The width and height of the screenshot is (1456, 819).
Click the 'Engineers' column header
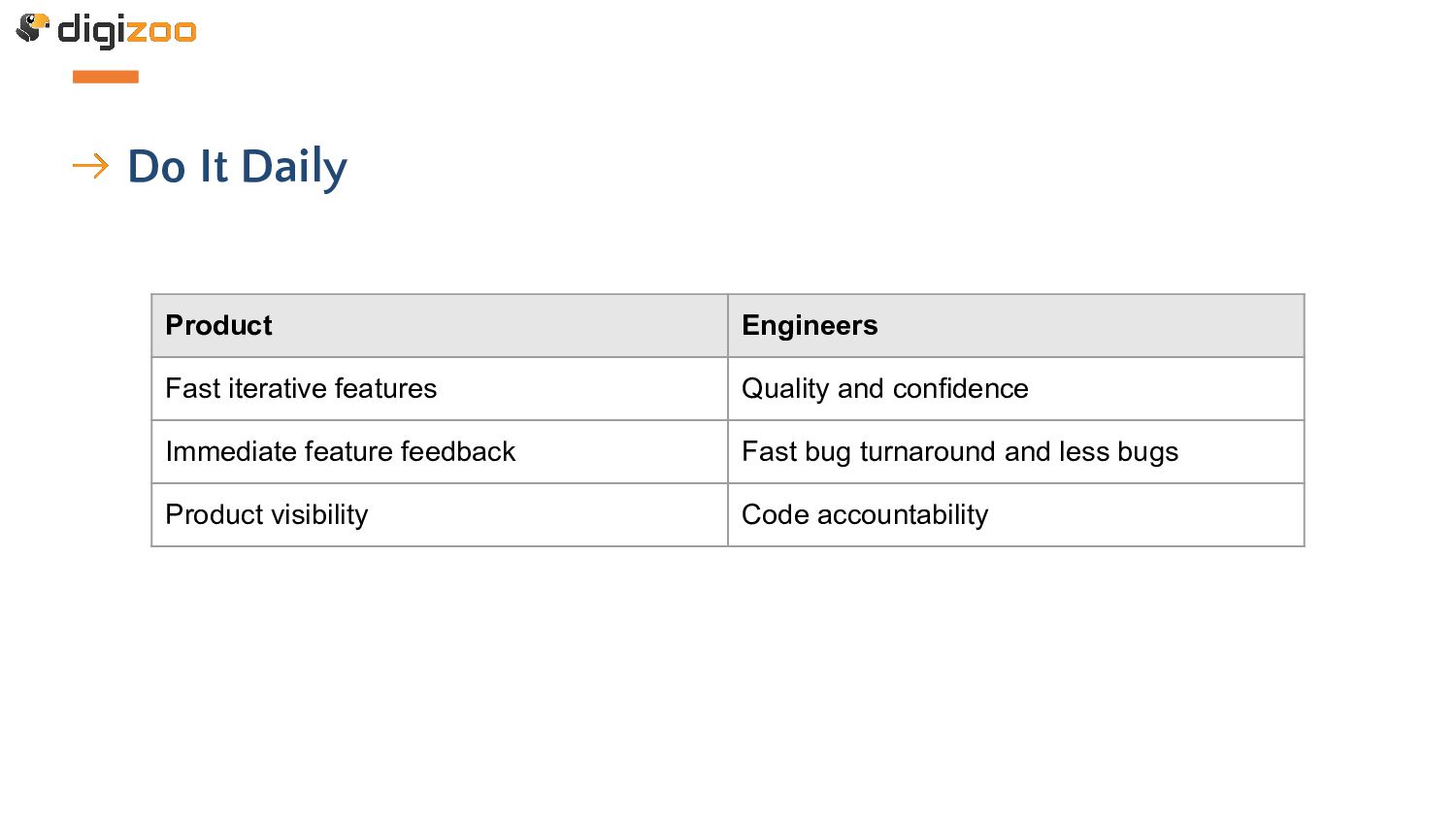pos(1015,326)
